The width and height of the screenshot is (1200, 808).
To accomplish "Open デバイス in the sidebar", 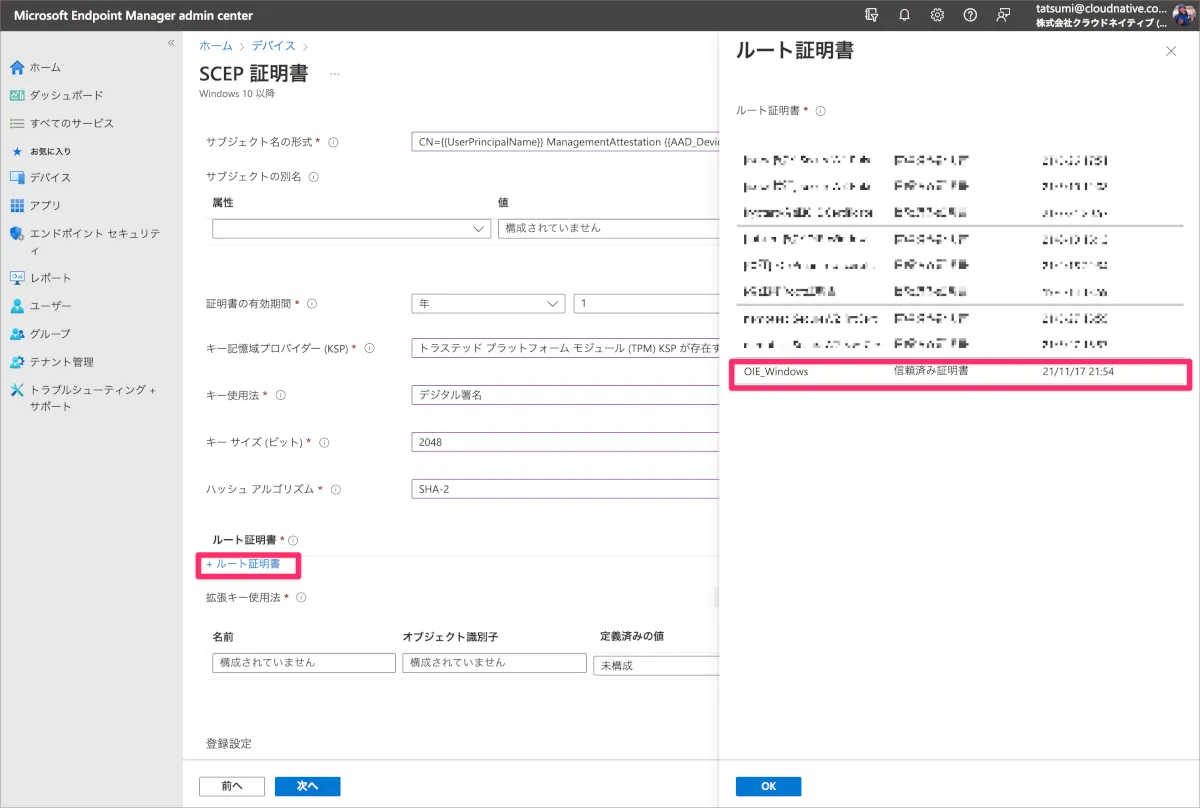I will (x=50, y=177).
